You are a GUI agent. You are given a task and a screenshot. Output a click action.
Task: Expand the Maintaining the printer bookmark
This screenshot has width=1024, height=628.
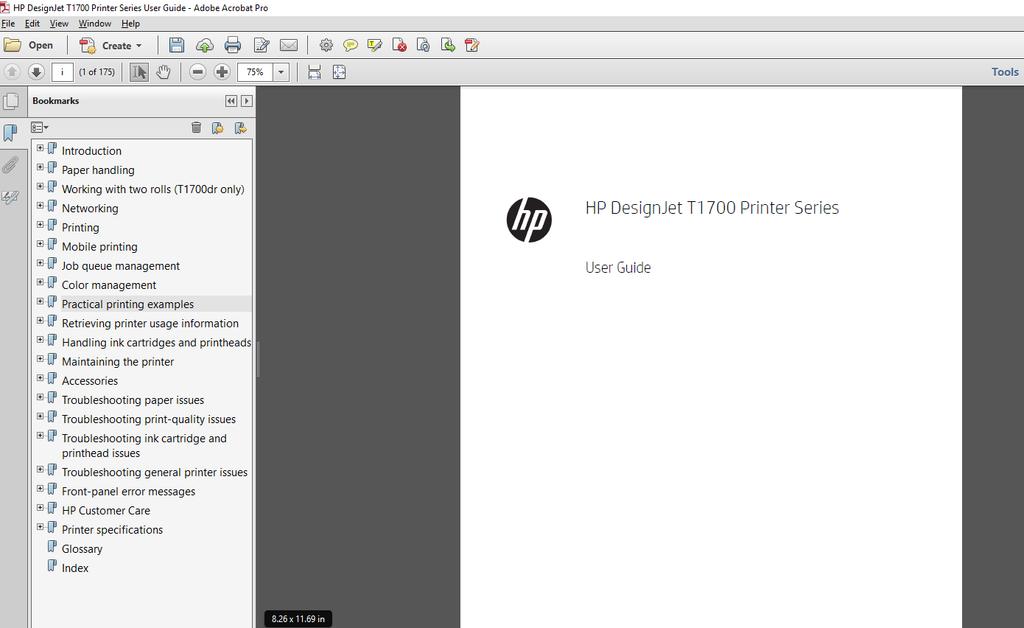coord(40,359)
